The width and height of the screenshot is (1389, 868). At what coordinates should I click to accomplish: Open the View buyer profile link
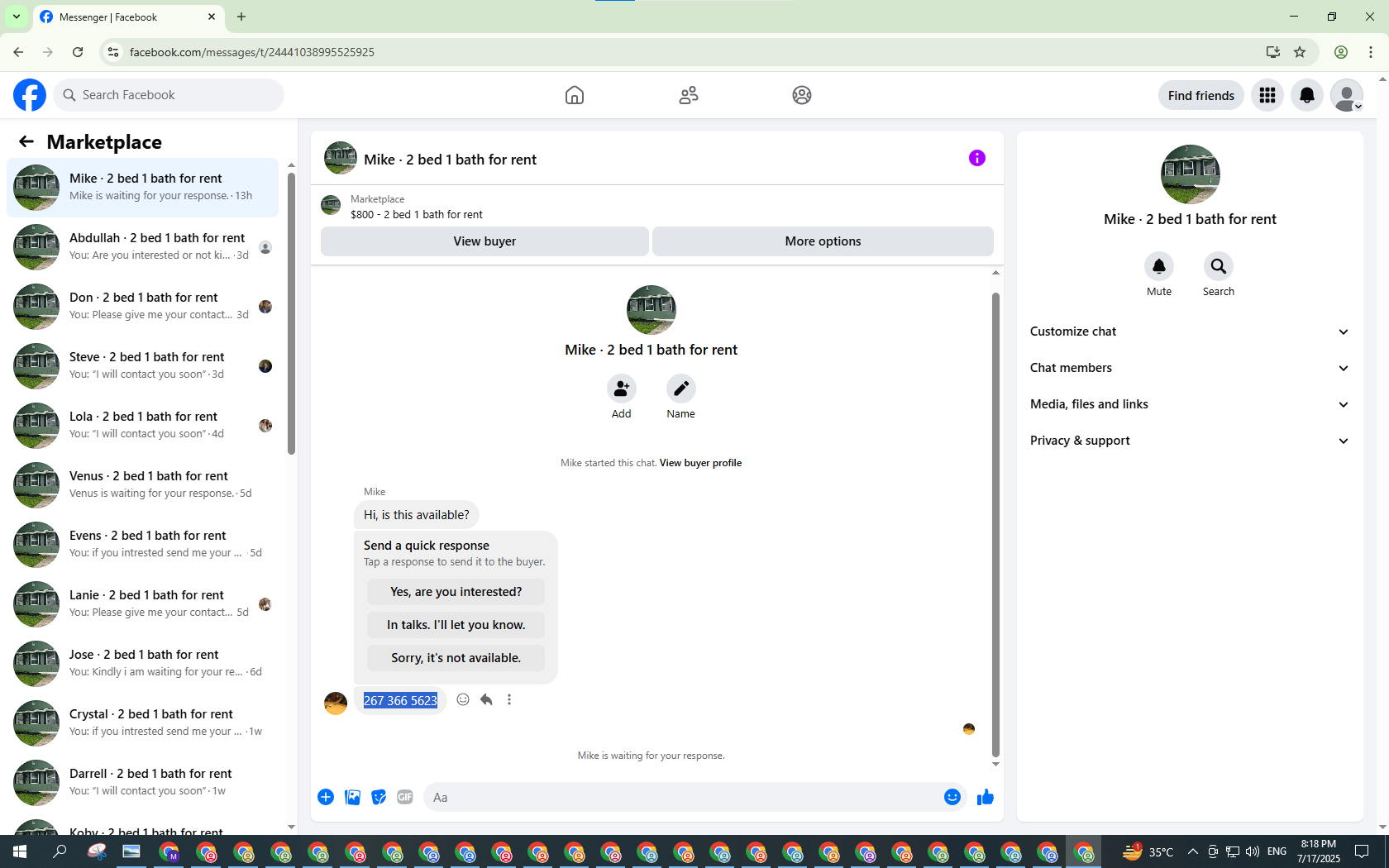(x=700, y=463)
